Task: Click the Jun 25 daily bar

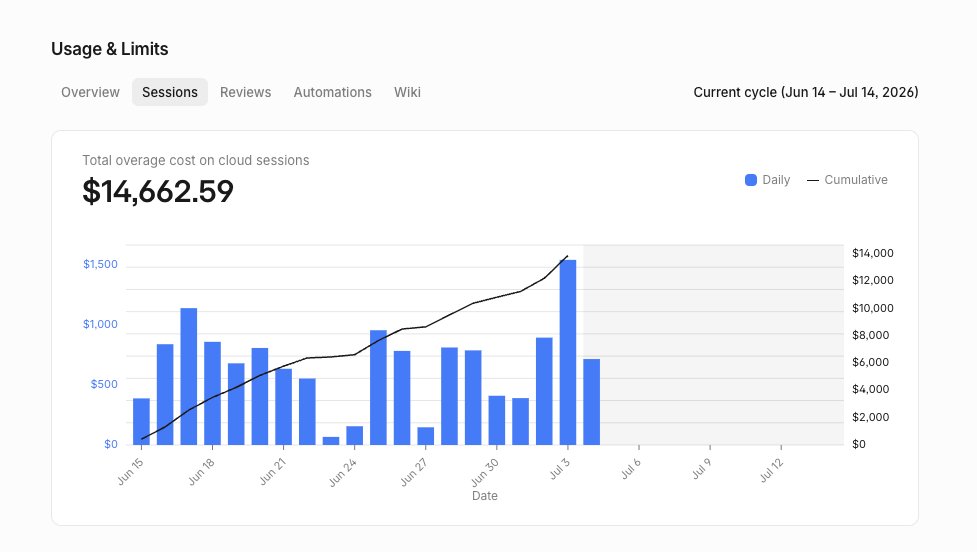Action: (378, 388)
